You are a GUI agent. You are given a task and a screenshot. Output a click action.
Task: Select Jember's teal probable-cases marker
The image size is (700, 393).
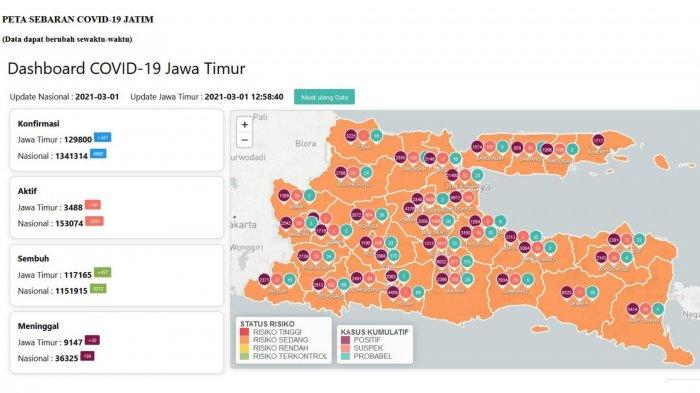(x=592, y=293)
